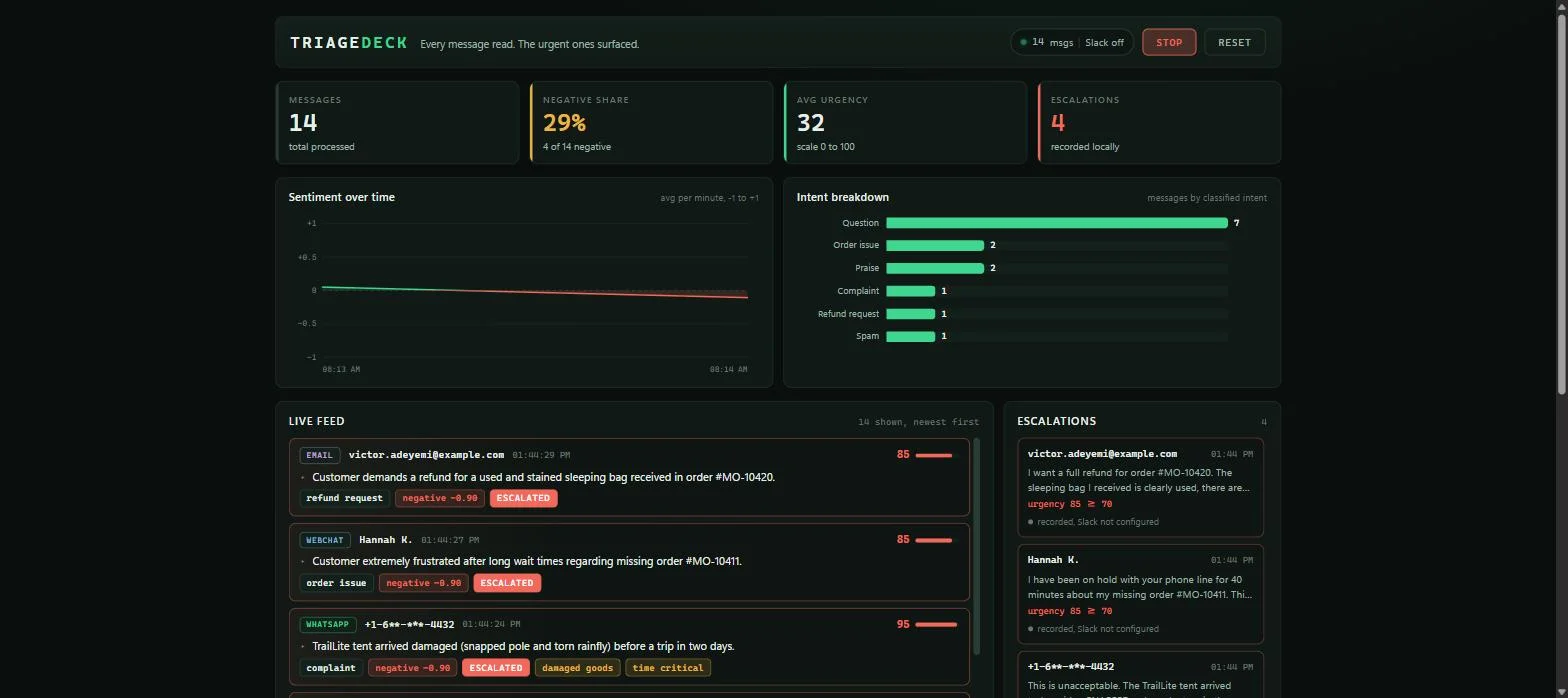
Task: Click negative -0.90 tag on order issue message
Action: point(424,583)
